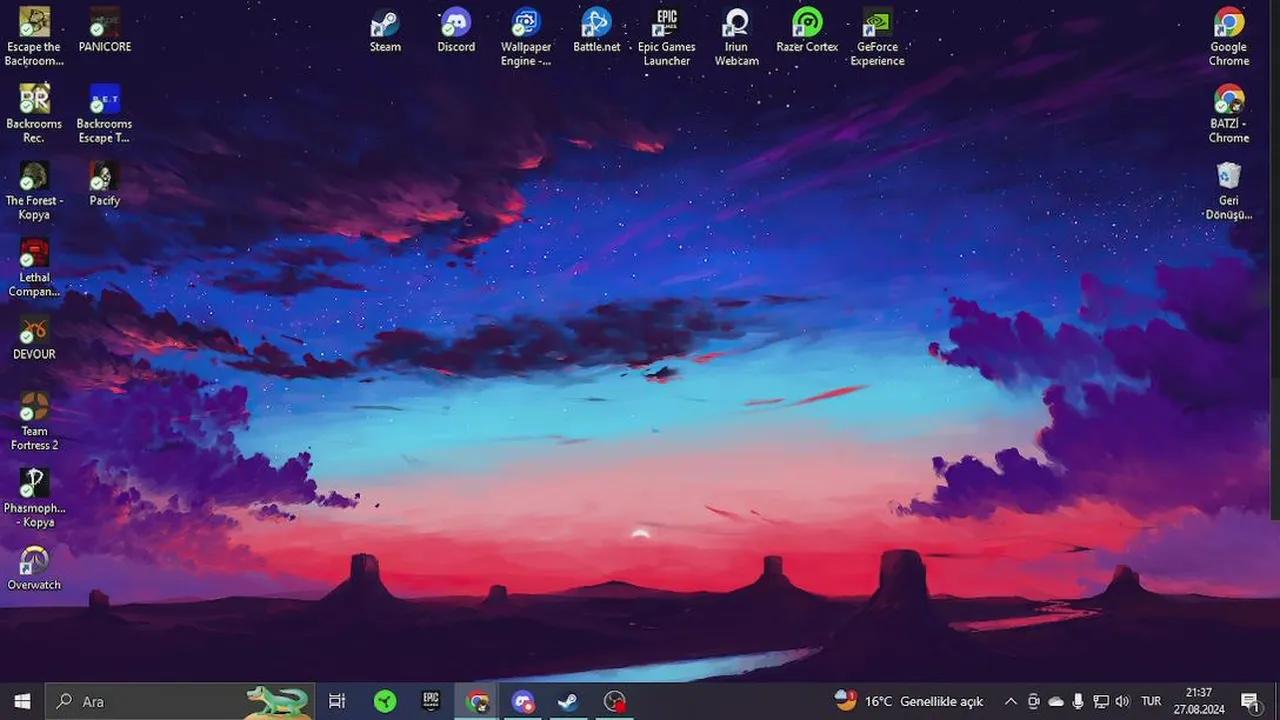1280x720 pixels.
Task: Open the TUR keyboard language selector
Action: pyautogui.click(x=1151, y=702)
